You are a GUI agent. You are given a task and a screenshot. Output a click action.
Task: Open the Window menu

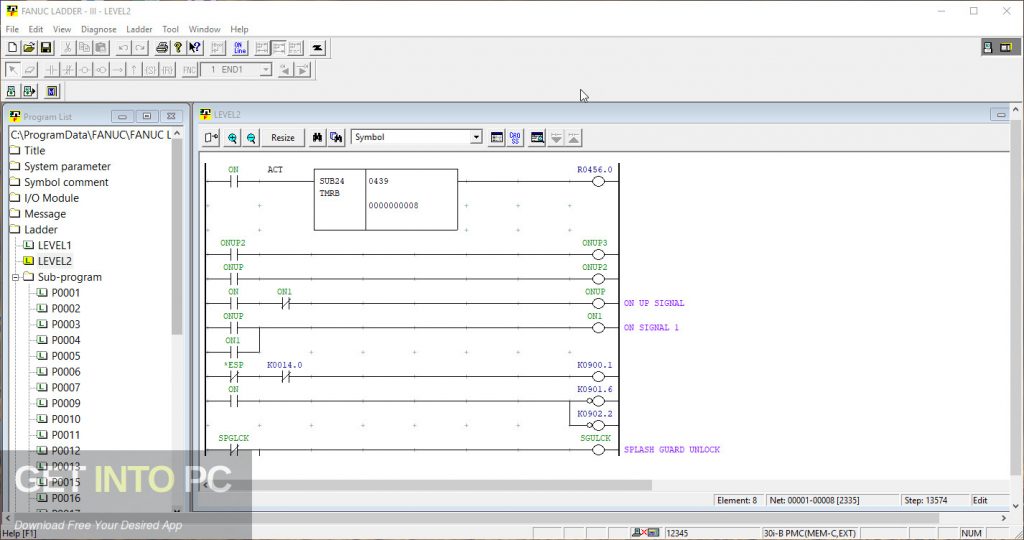(204, 29)
